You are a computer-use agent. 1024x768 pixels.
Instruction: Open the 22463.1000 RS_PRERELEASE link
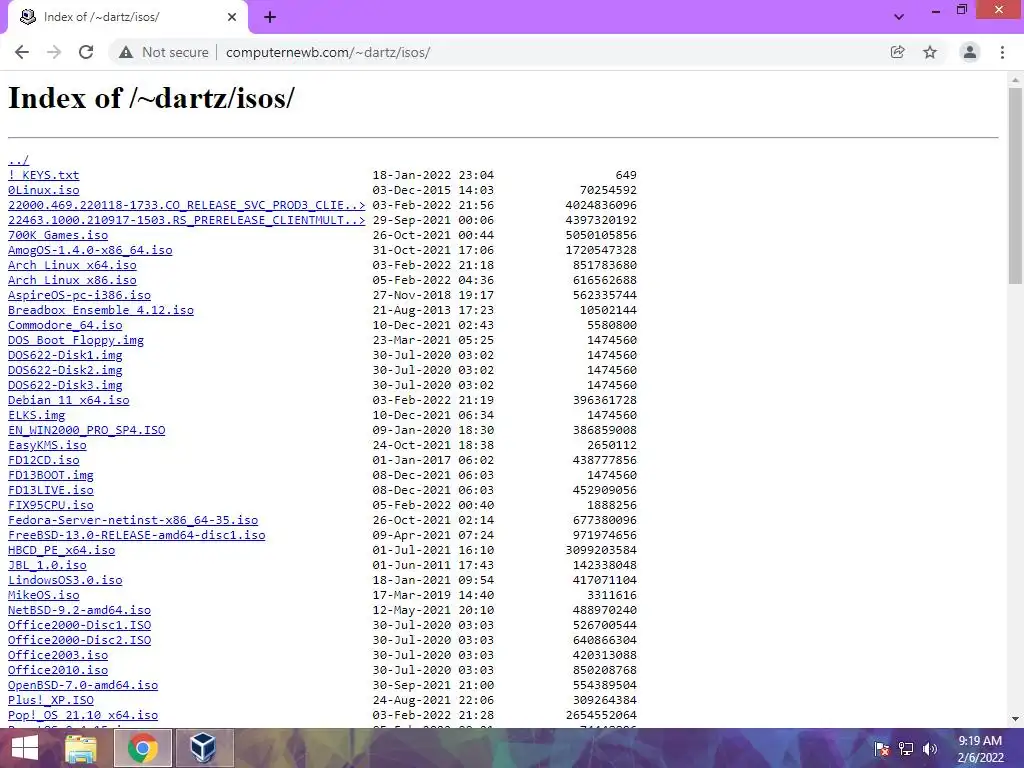[186, 220]
